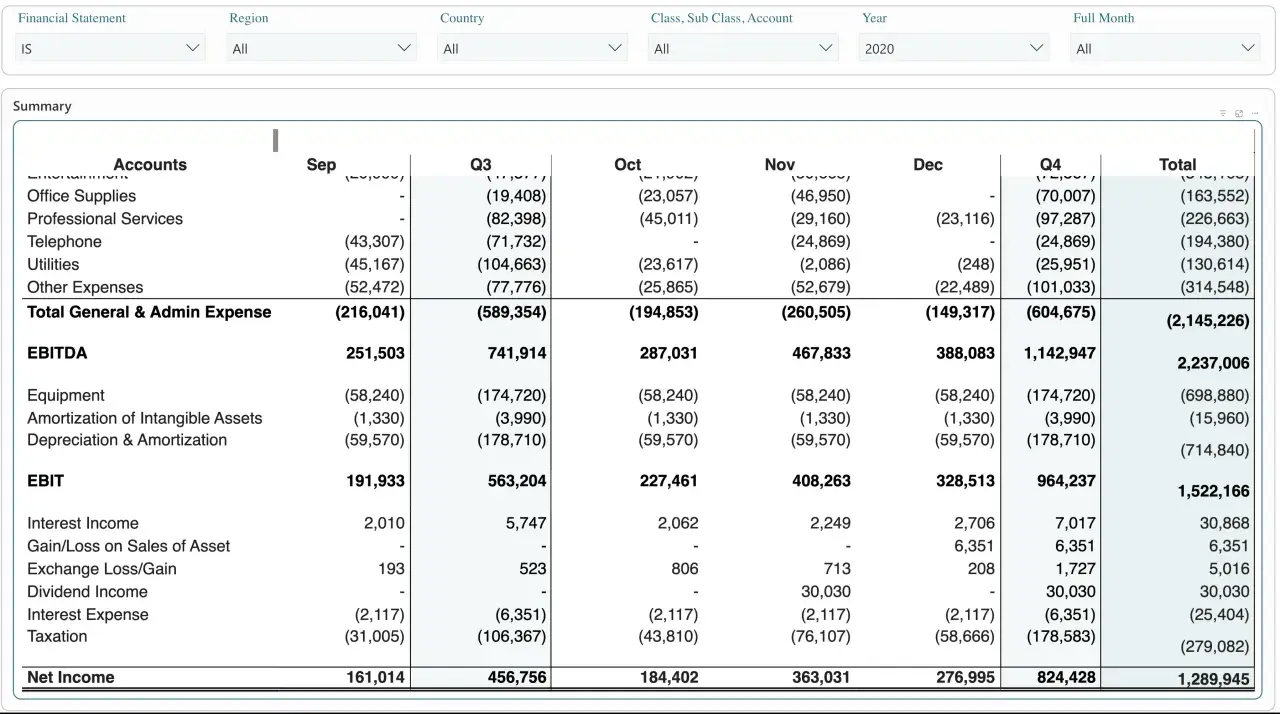Expand the Country slicer dropdown
1280x714 pixels.
(x=532, y=47)
